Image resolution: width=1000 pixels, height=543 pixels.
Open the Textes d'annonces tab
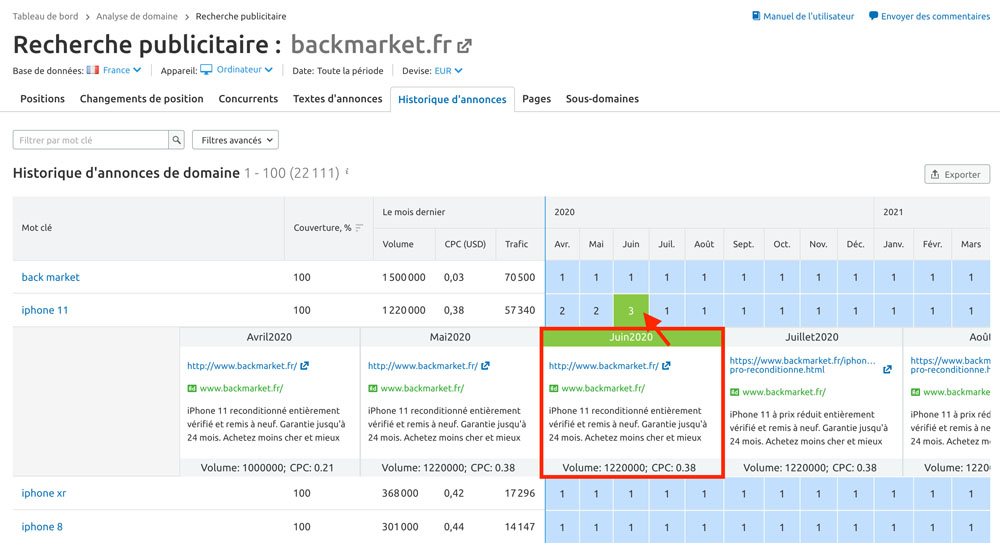click(337, 99)
